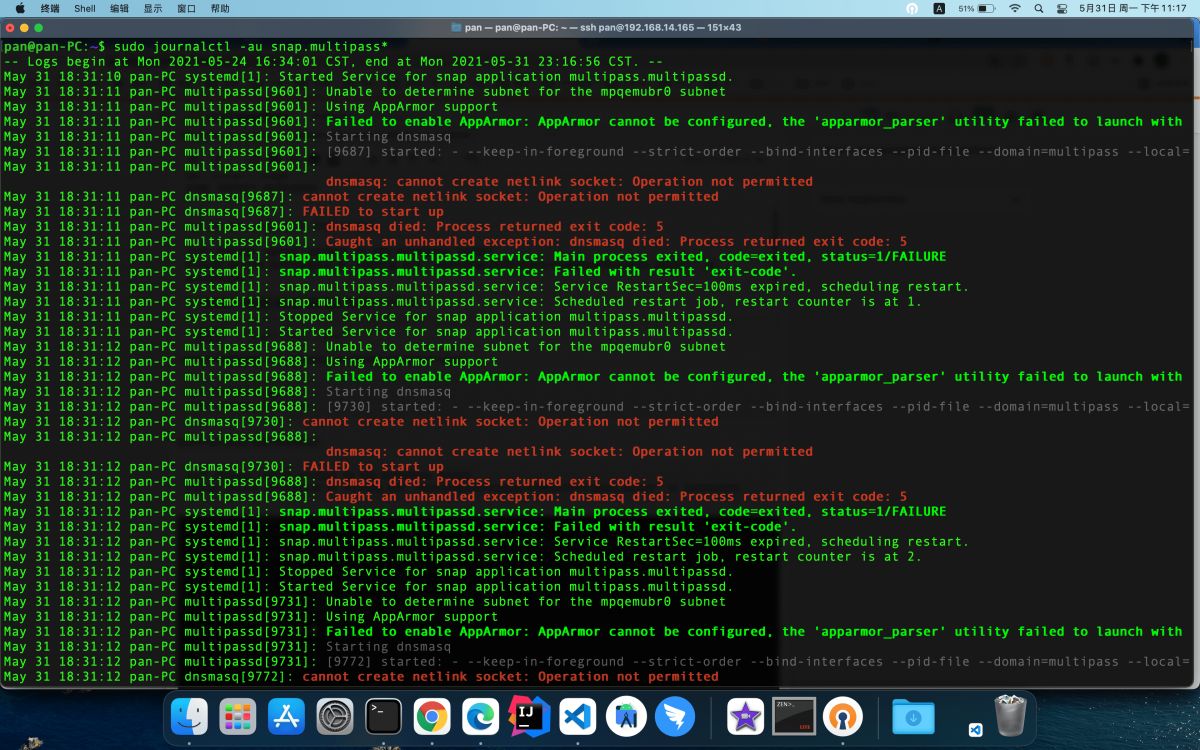Open the Shell menu

coord(85,8)
